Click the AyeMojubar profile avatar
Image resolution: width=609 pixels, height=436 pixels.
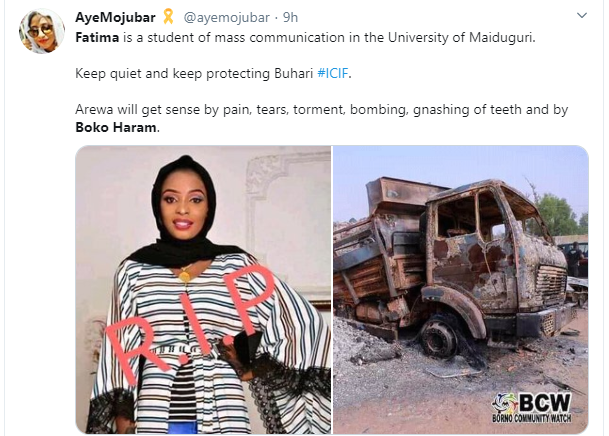42,30
